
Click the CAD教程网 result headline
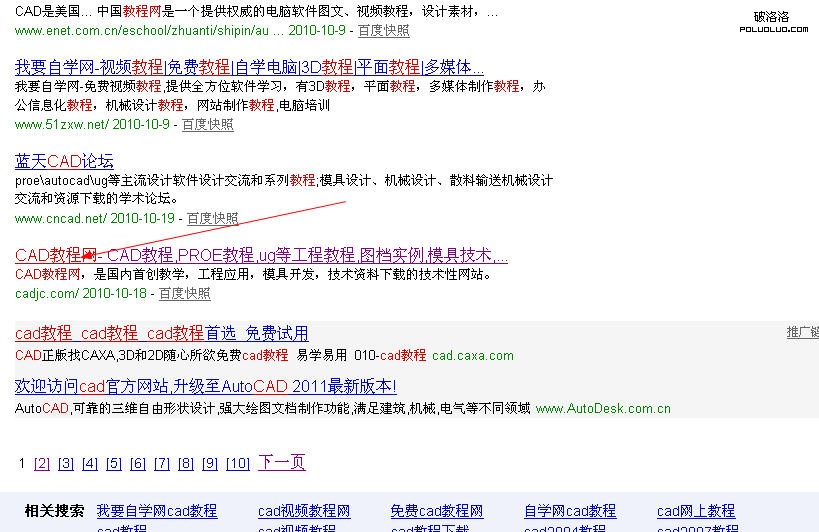pos(261,255)
